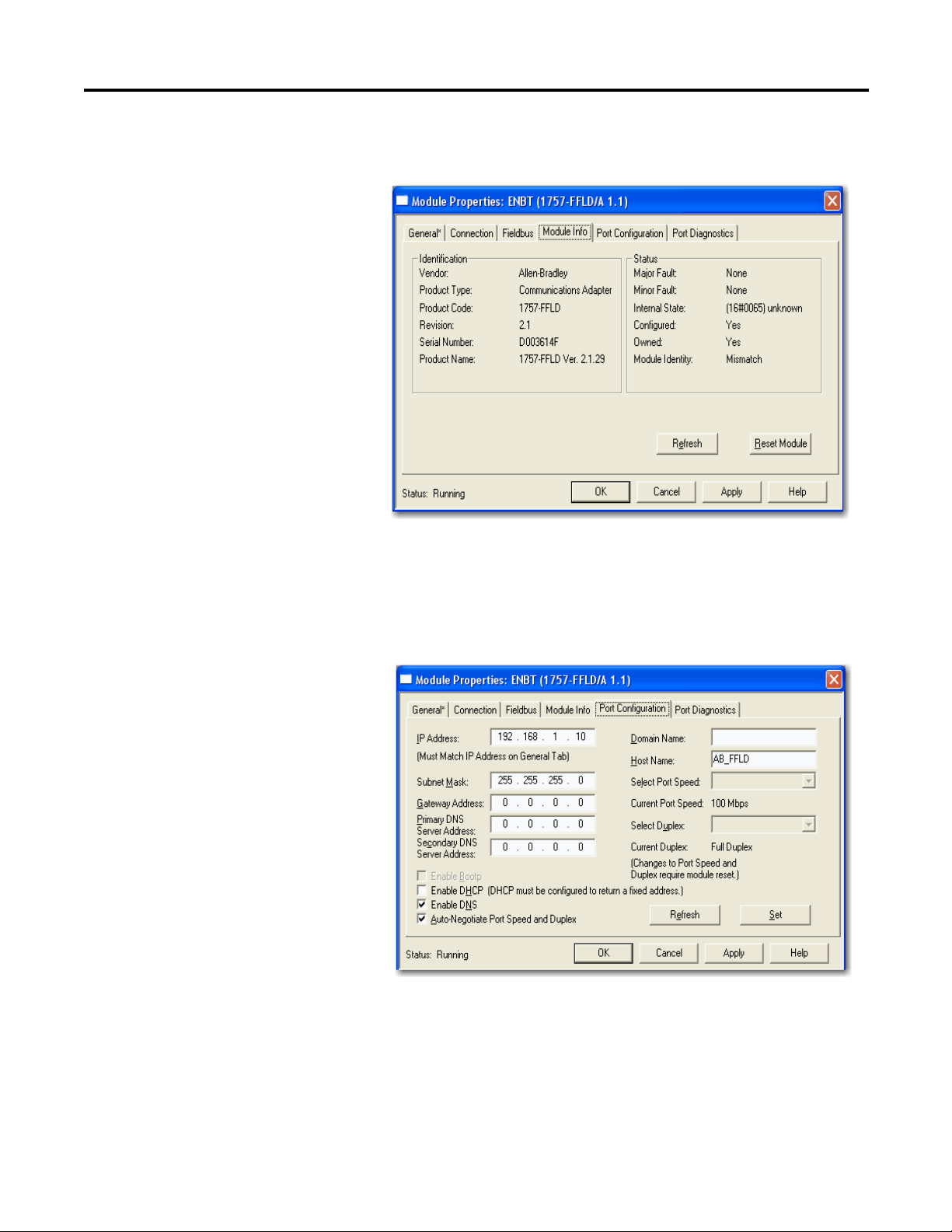The image size is (952, 1232).
Task: Toggle the Enable Bootp checkbox
Action: [422, 876]
